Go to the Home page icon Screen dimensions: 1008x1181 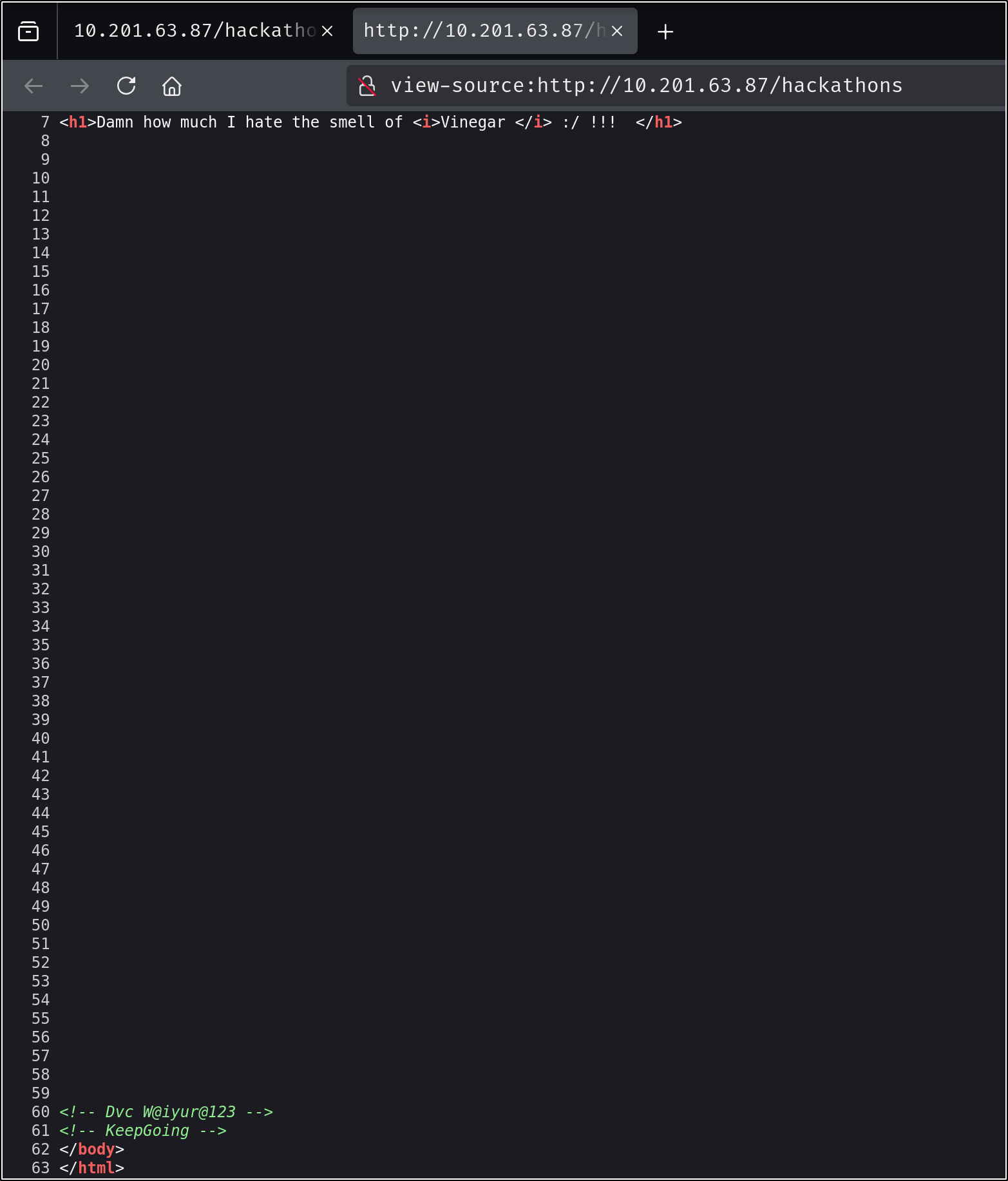(172, 86)
